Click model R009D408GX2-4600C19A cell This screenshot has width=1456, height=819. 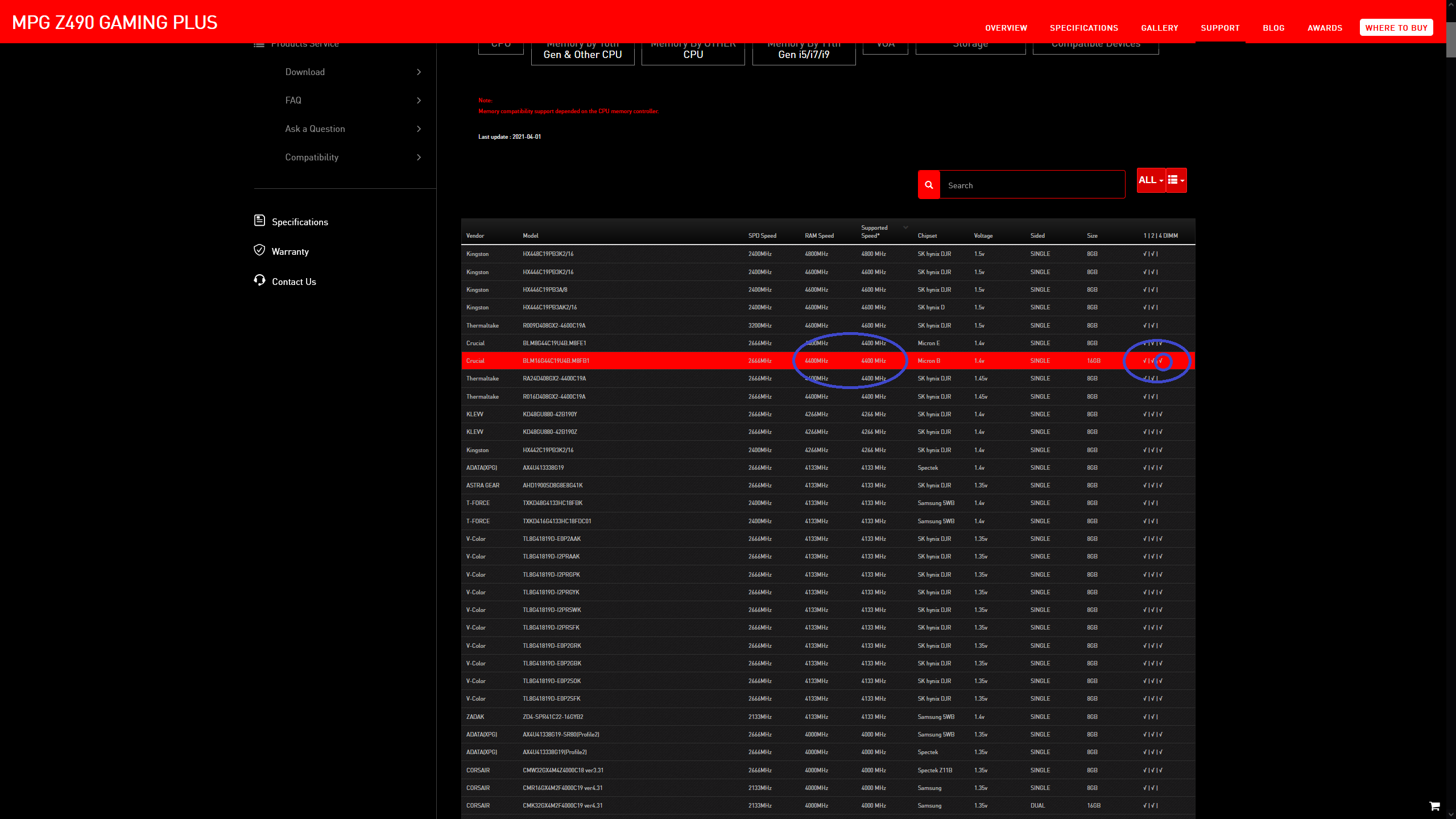point(554,325)
